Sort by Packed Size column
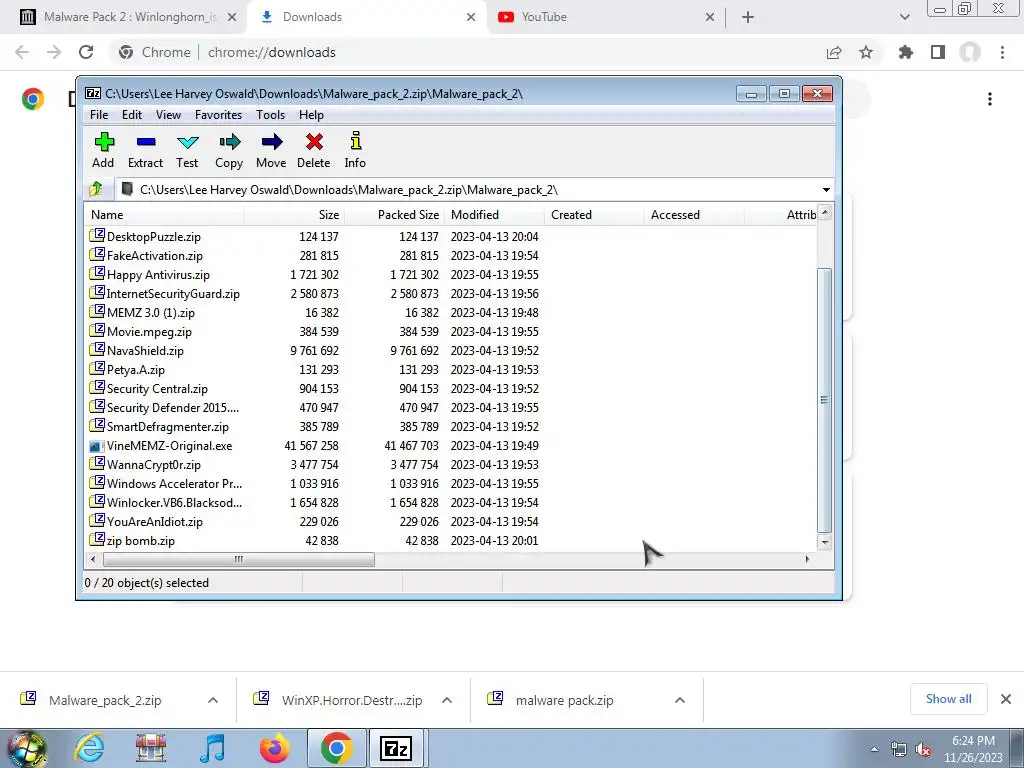 click(x=394, y=215)
